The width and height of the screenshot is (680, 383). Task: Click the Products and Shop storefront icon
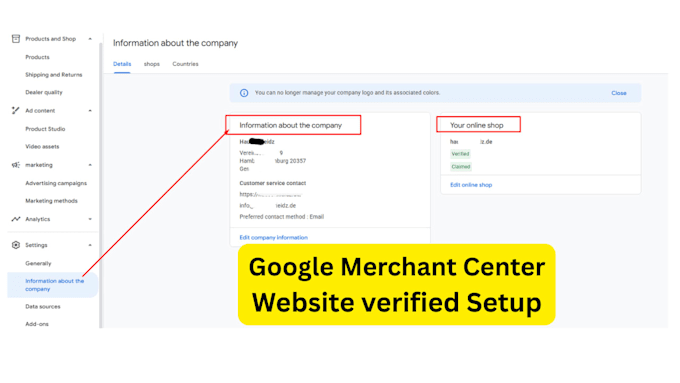click(16, 39)
